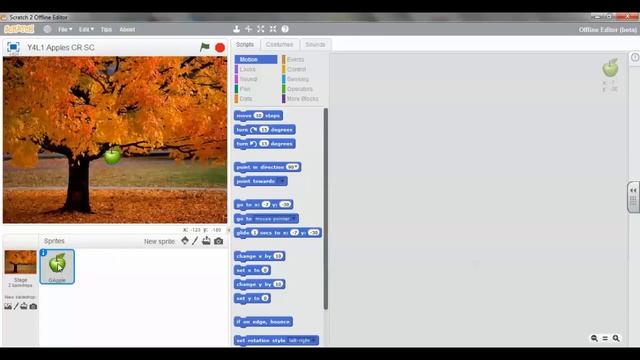Select the Motion block category
This screenshot has width=640, height=360.
click(256, 60)
